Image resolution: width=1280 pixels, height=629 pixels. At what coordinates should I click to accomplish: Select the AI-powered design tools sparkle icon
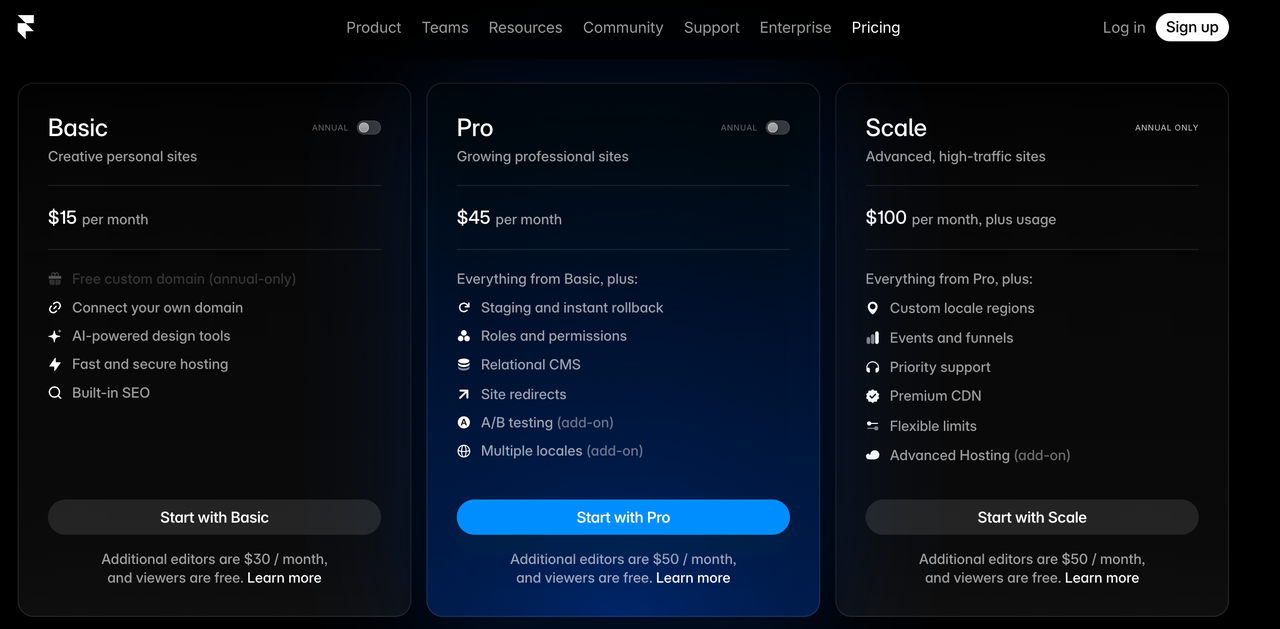(55, 336)
